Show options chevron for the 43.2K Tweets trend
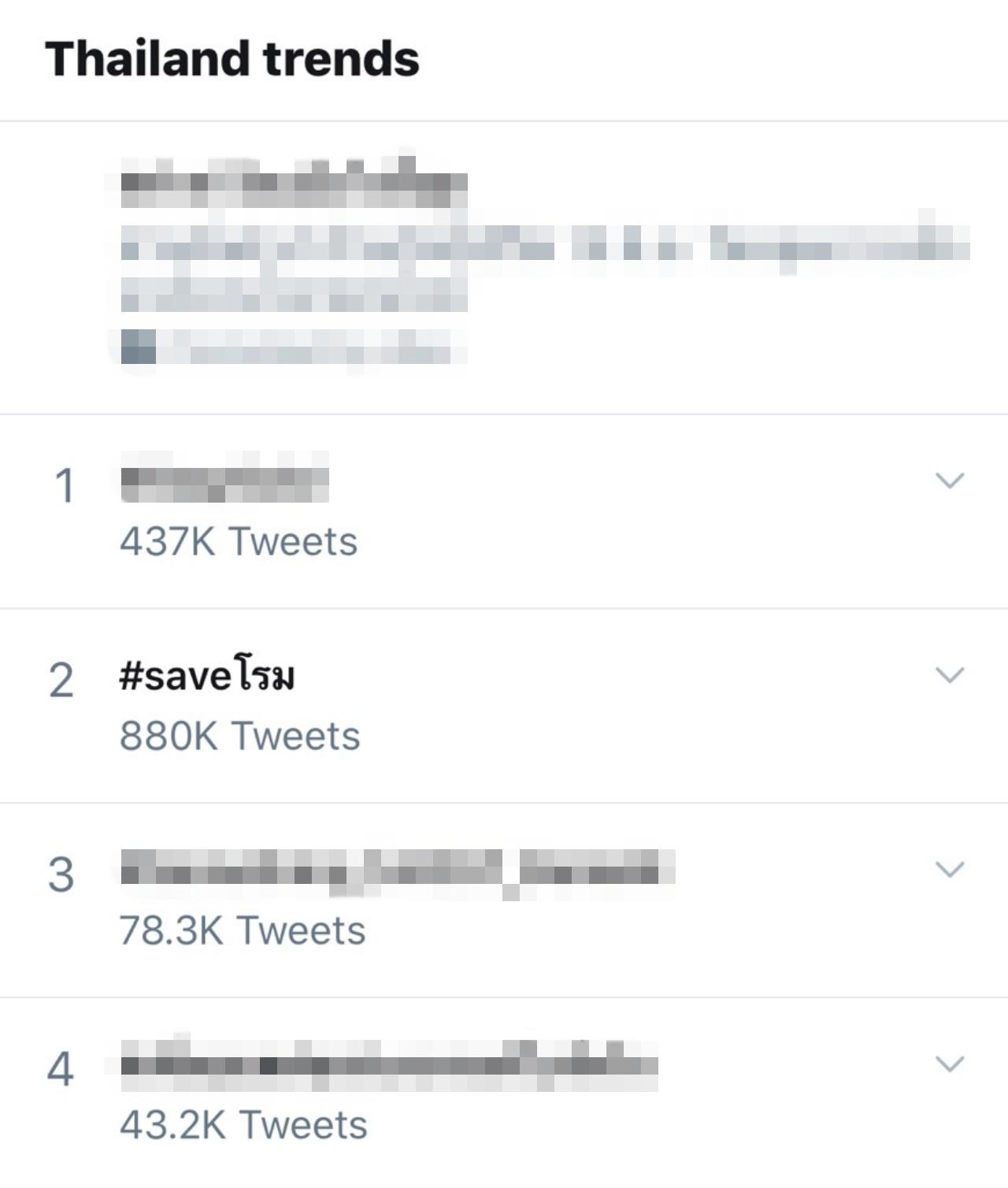The image size is (1008, 1188). tap(949, 1064)
